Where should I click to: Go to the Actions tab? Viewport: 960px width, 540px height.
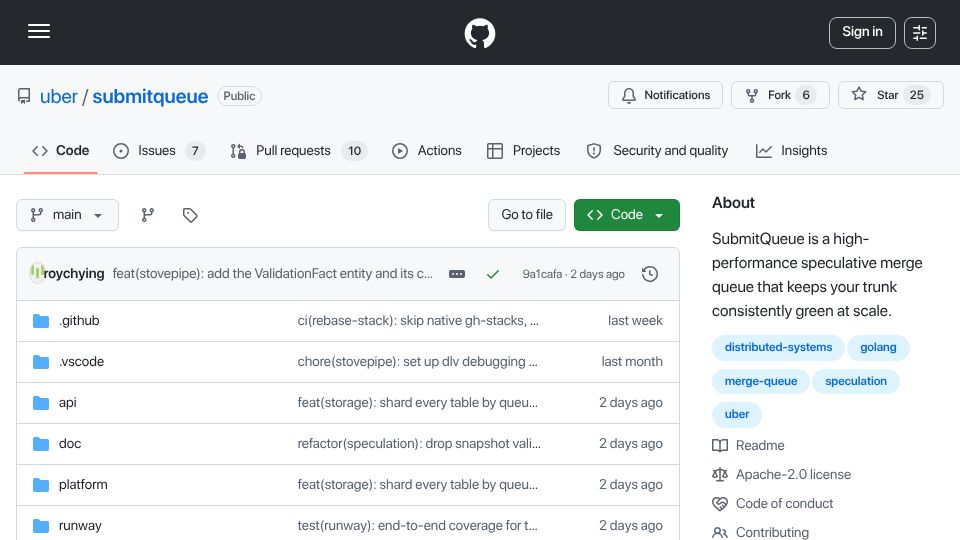(427, 151)
